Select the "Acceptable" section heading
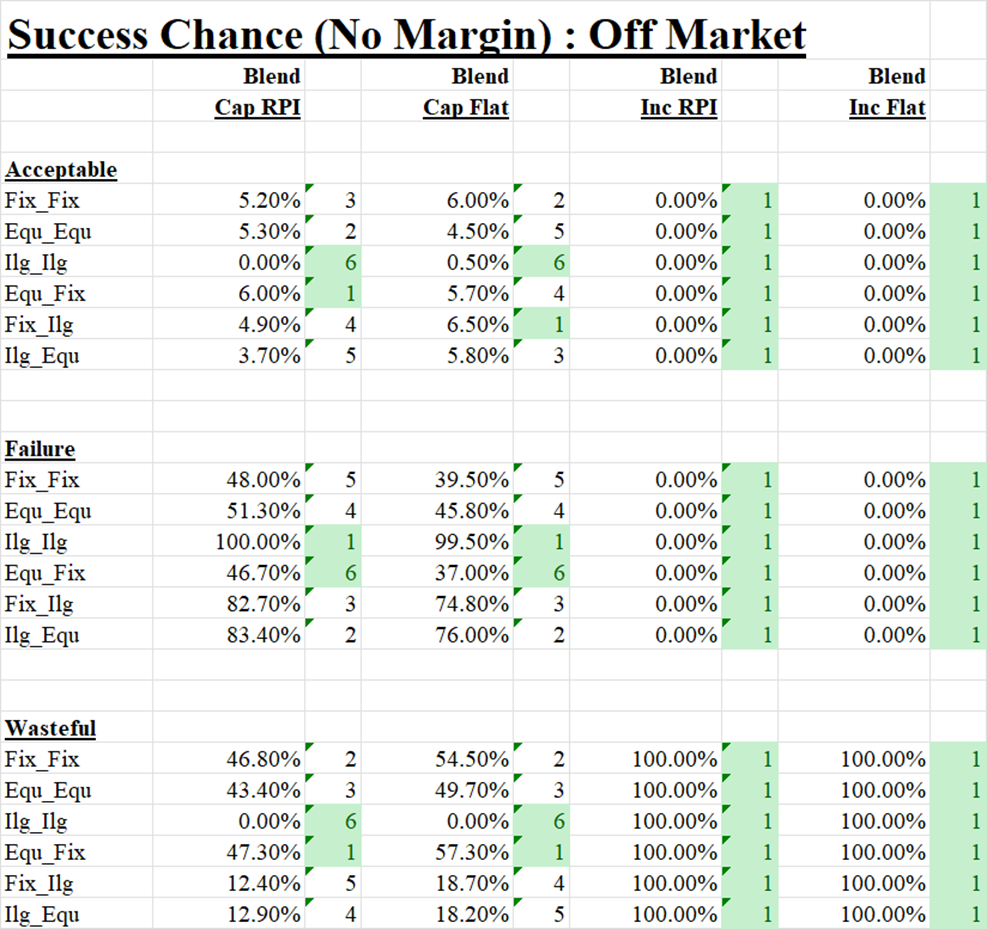 pyautogui.click(x=60, y=169)
